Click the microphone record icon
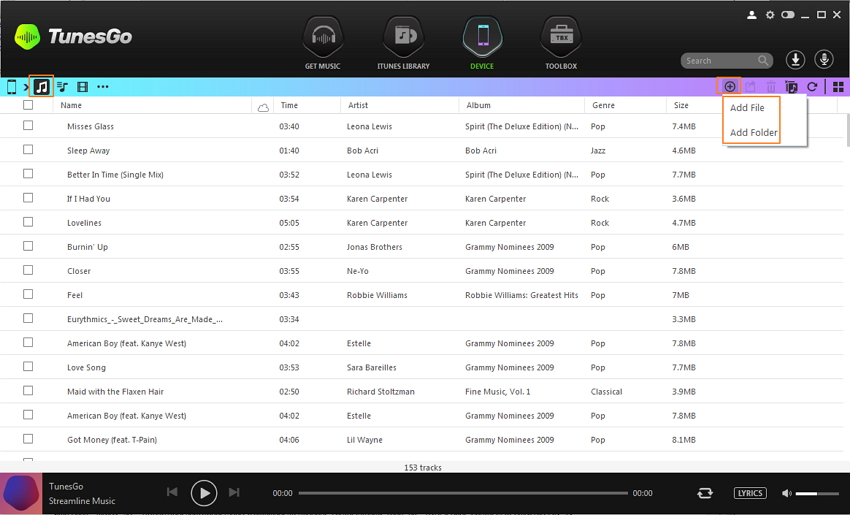 point(824,60)
